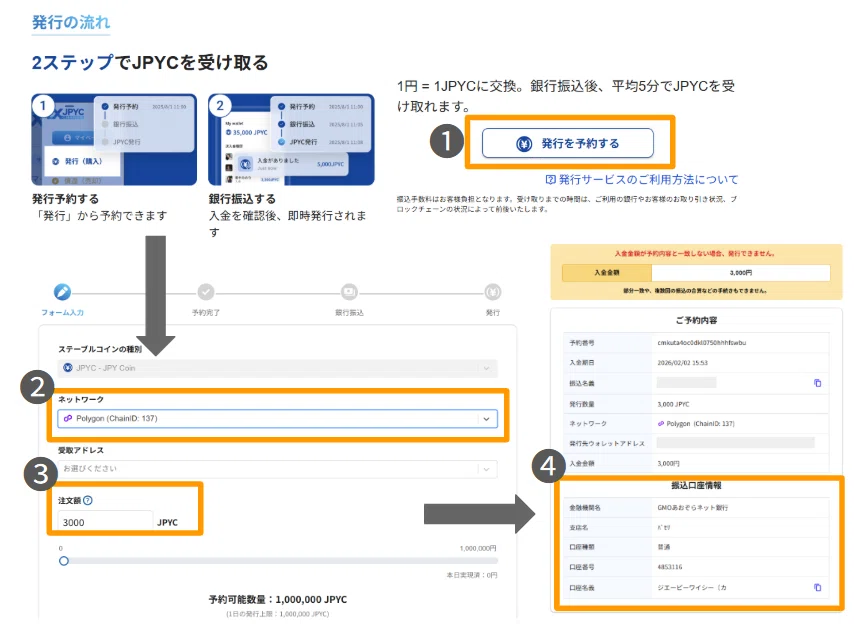Click the checkmark 予約完了 step icon
The height and width of the screenshot is (624, 857).
click(x=206, y=292)
